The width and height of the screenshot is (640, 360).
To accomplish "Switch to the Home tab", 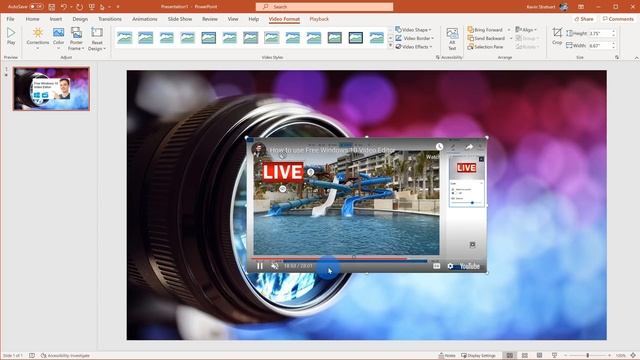I will pos(32,19).
